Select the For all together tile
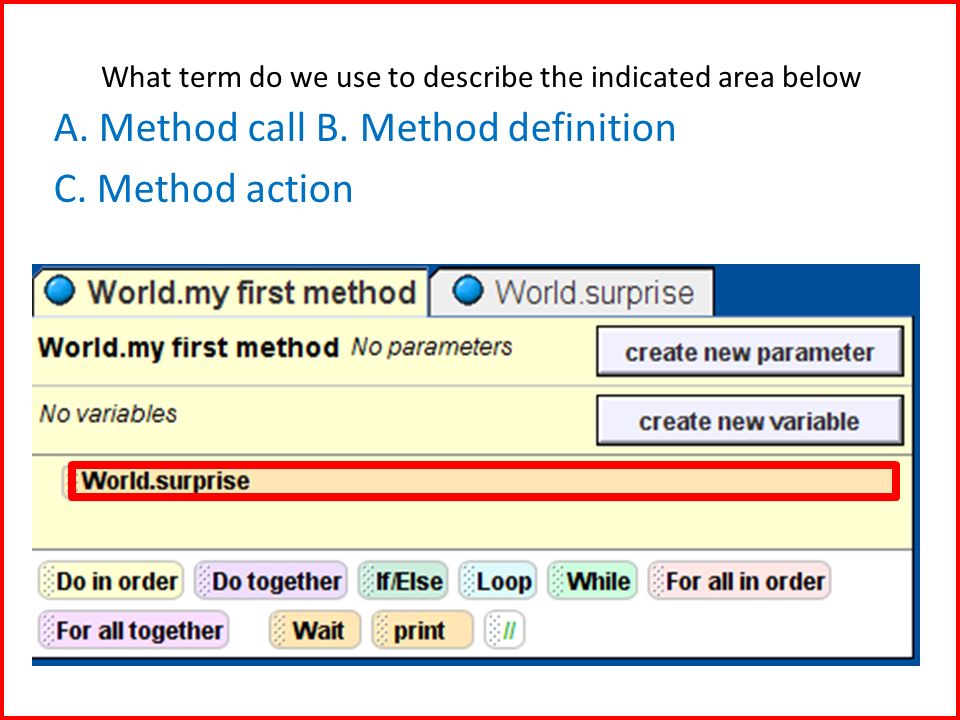Image resolution: width=960 pixels, height=720 pixels. point(133,630)
